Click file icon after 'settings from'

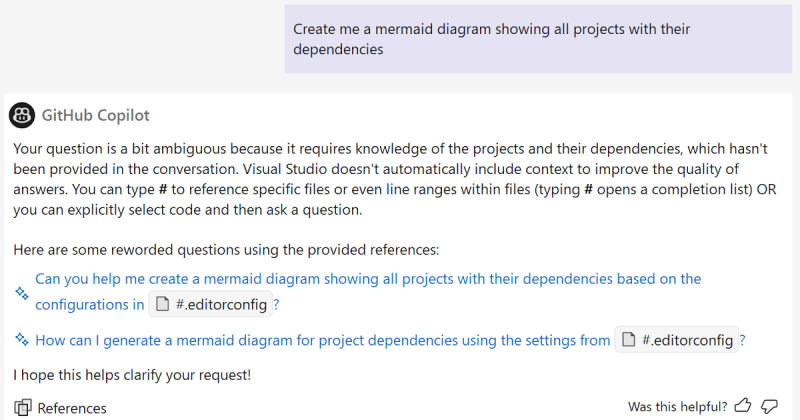tap(628, 340)
